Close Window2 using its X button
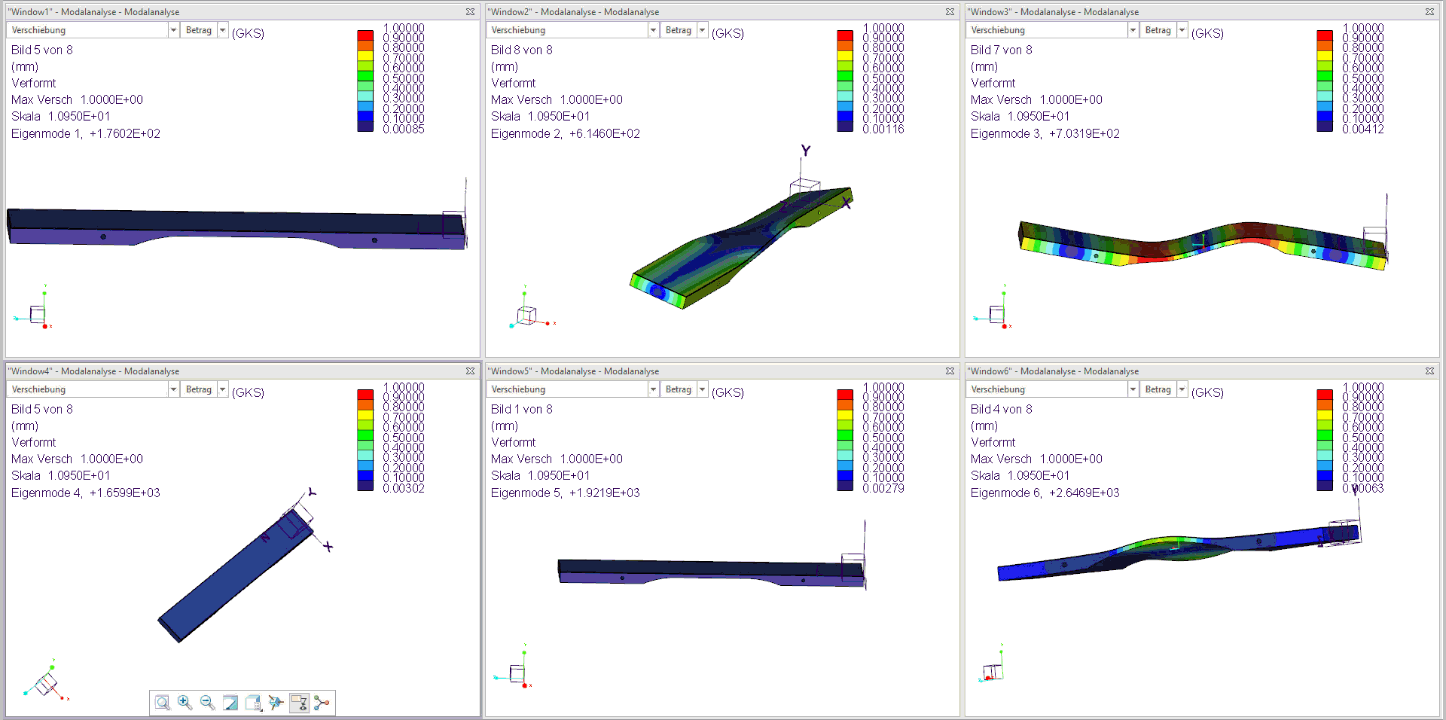The height and width of the screenshot is (720, 1446). click(950, 12)
